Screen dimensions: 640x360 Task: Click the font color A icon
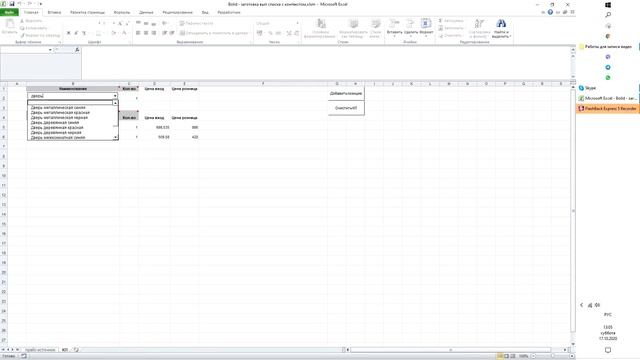tap(124, 33)
